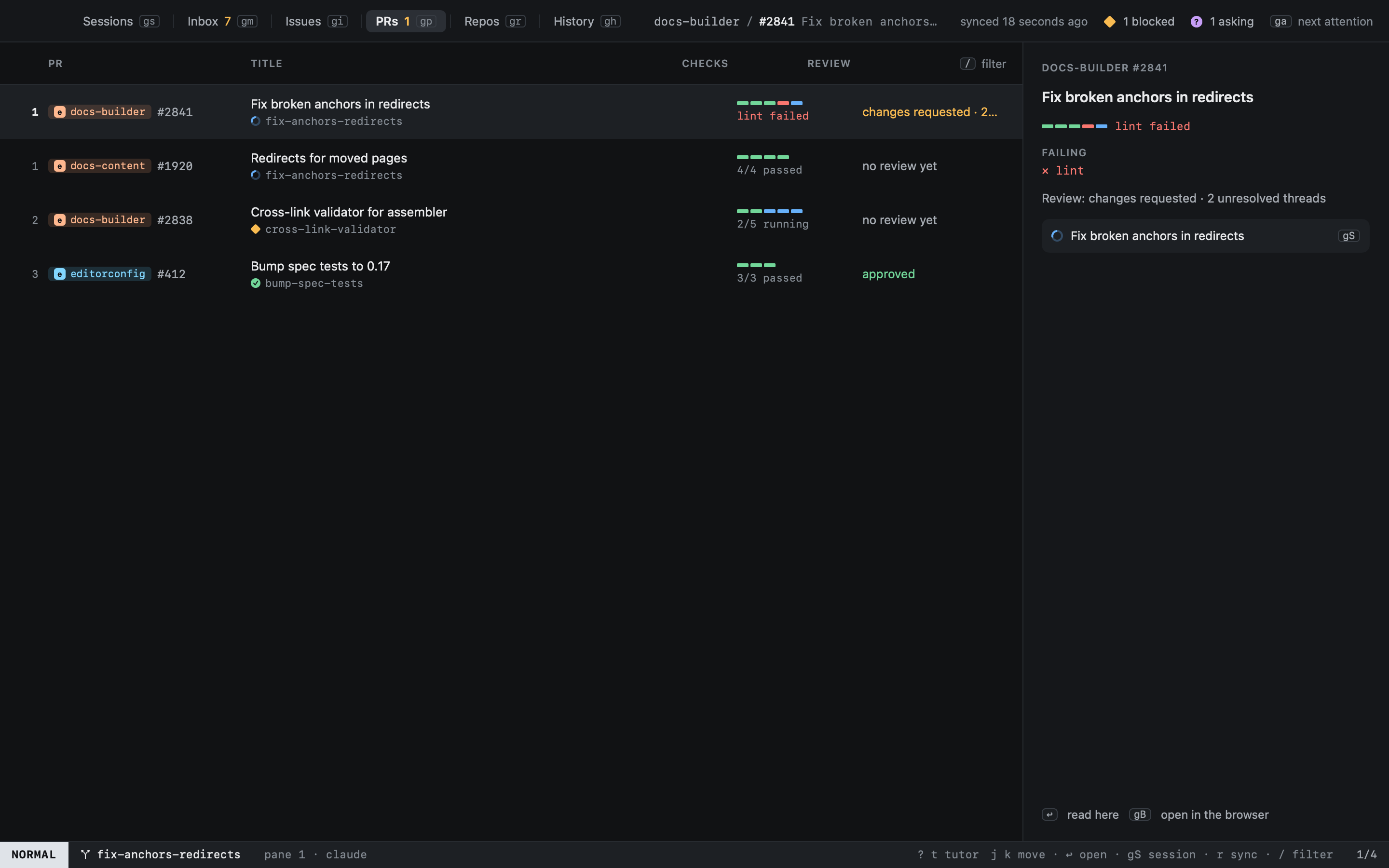Viewport: 1389px width, 868px height.
Task: Open Bump spec tests to 0.17 PR
Action: [x=511, y=274]
